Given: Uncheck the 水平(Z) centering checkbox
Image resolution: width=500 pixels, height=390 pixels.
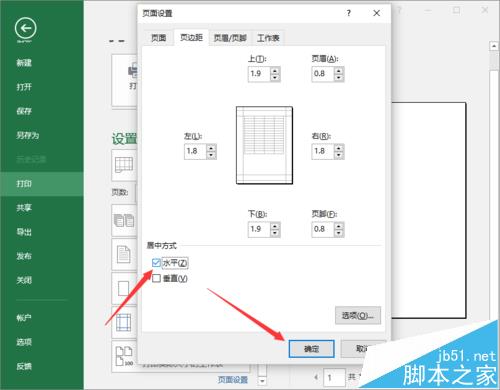Looking at the screenshot, I should (156, 263).
